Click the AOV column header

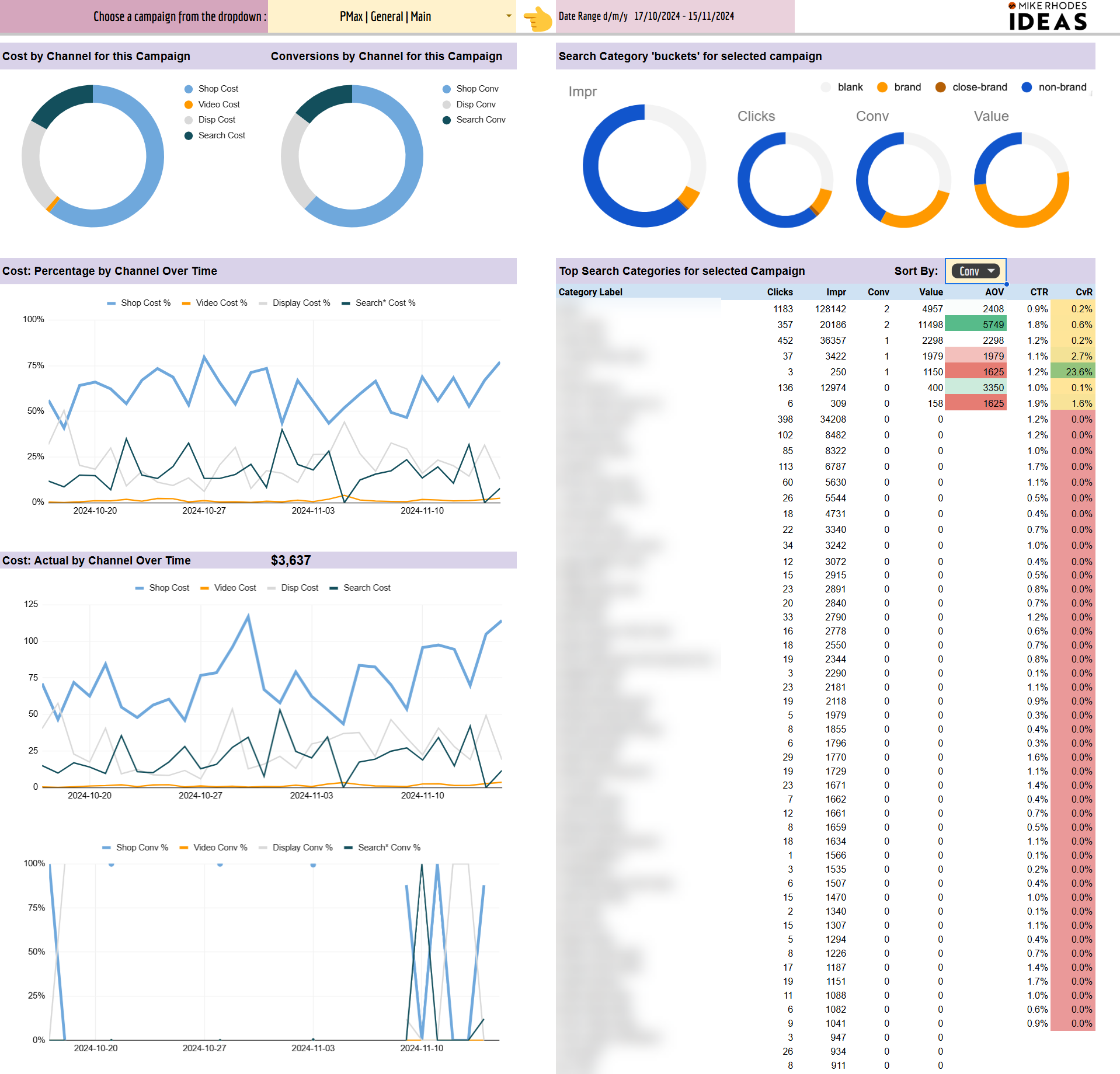(994, 292)
